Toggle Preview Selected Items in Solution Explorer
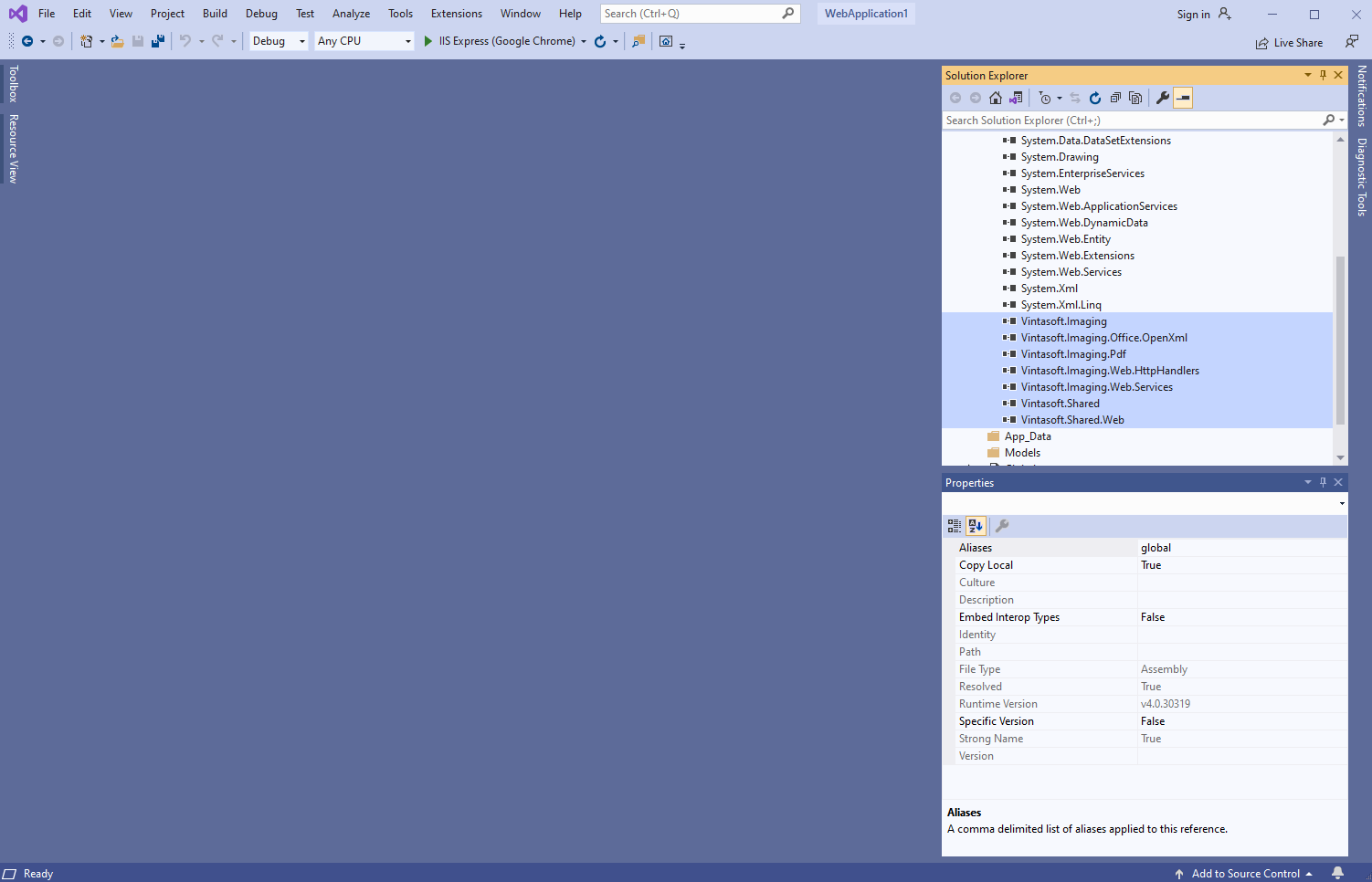This screenshot has height=882, width=1372. click(x=1183, y=98)
